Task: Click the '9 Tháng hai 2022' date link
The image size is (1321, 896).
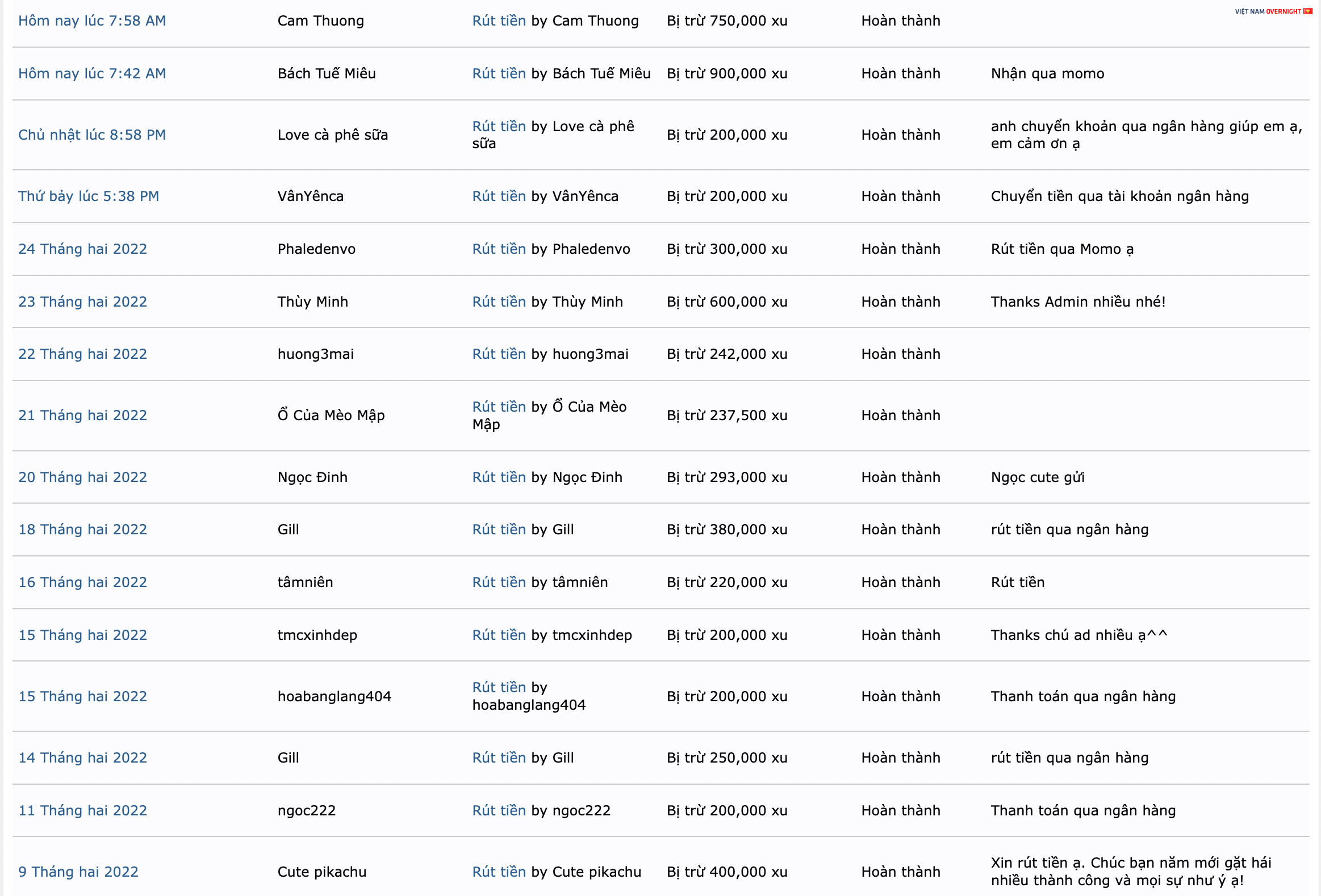Action: click(78, 872)
